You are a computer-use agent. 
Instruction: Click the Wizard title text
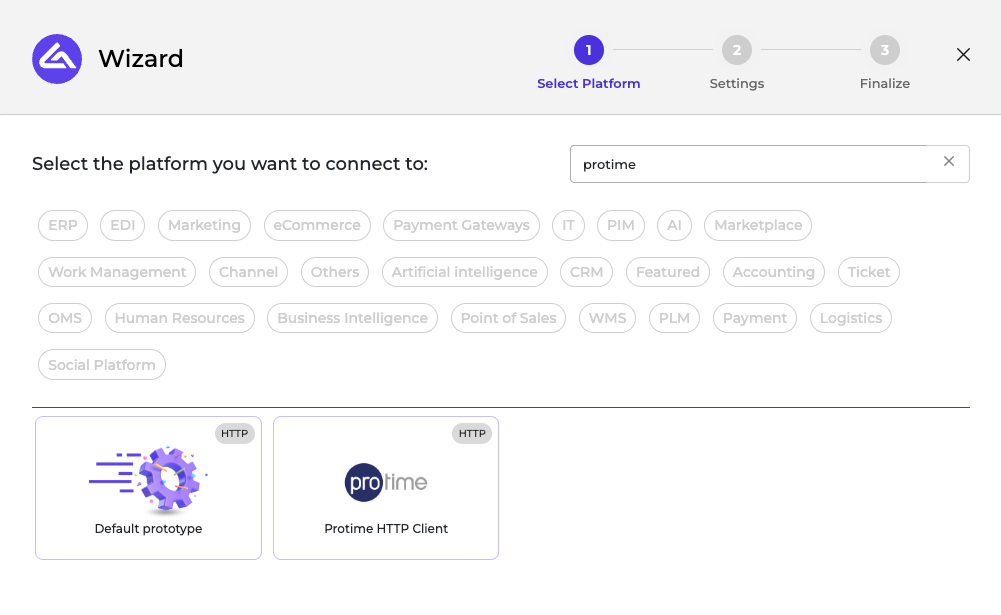(x=140, y=59)
